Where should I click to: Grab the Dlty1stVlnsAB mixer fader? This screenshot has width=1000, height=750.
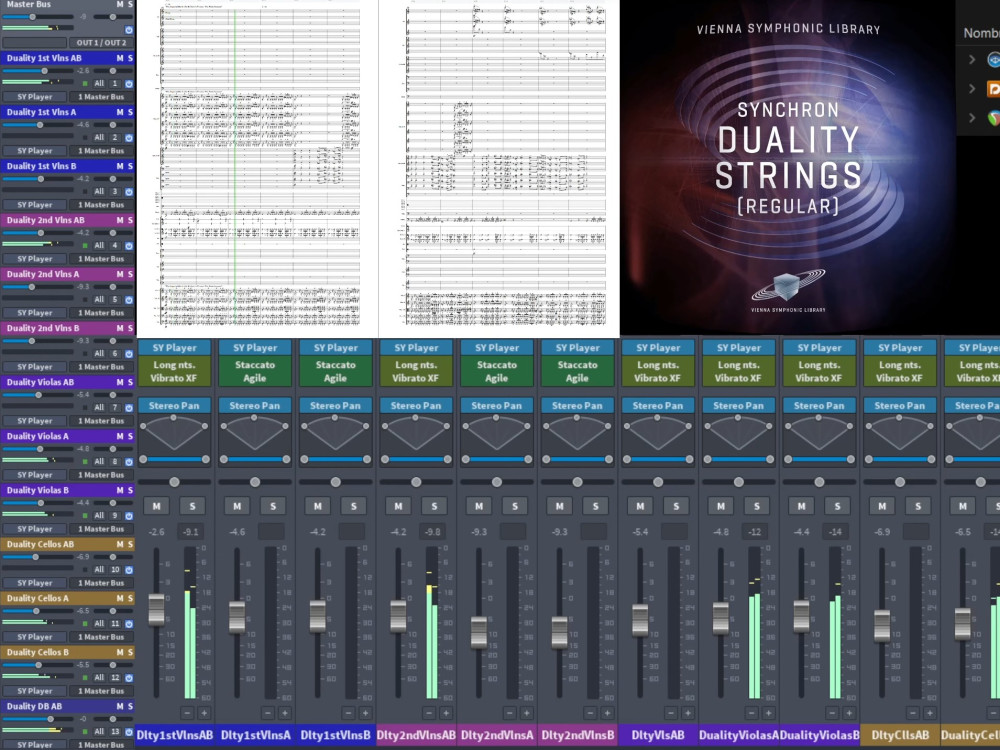click(156, 609)
